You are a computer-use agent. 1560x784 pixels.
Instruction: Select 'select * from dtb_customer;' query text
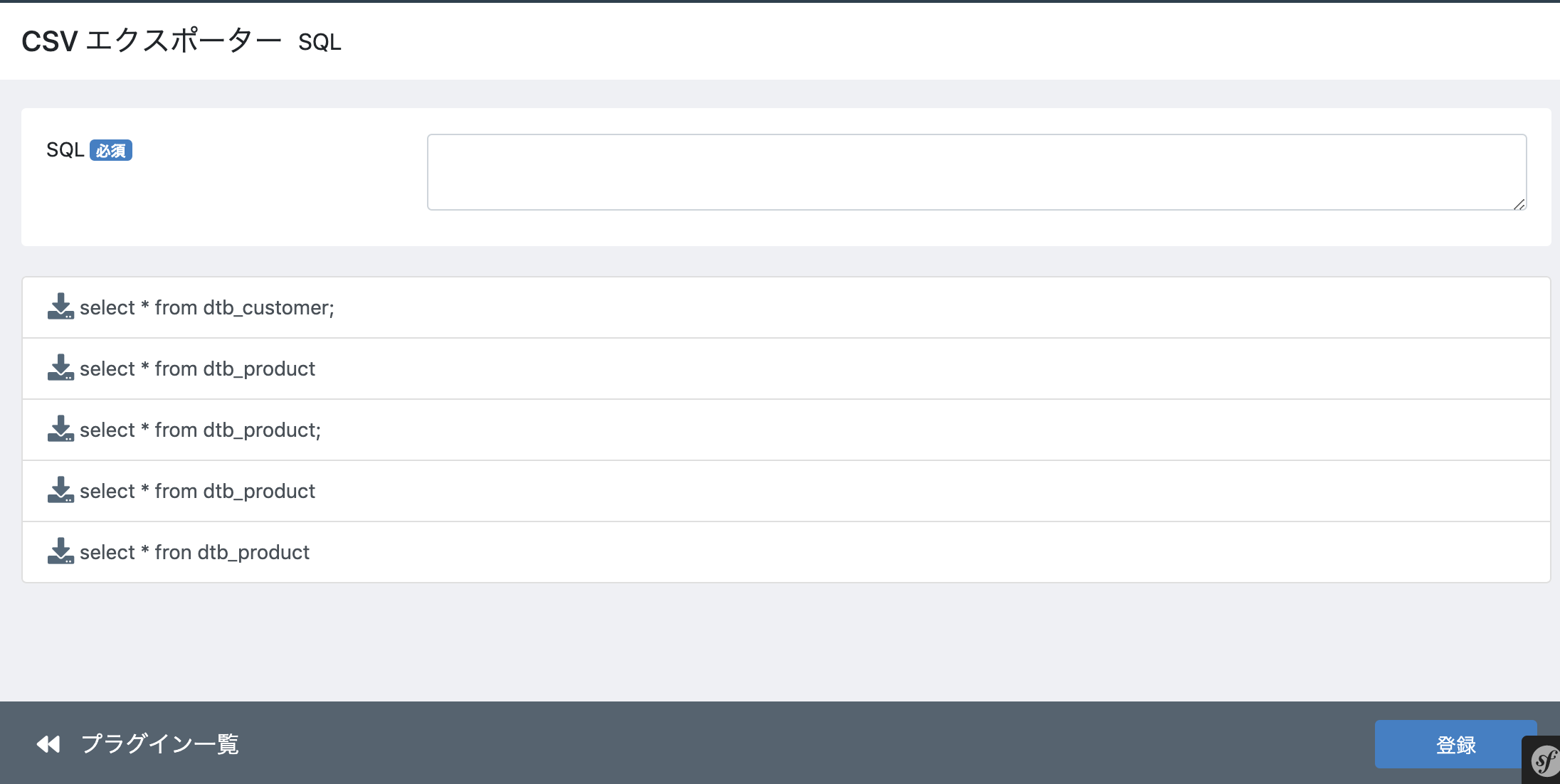point(207,307)
